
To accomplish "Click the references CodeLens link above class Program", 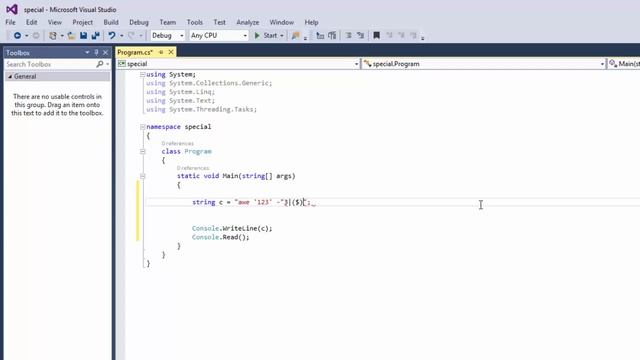I will pos(178,143).
